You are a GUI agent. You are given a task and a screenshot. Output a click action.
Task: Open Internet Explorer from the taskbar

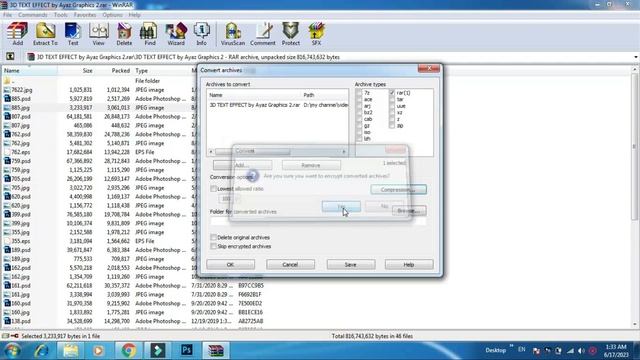(x=42, y=350)
